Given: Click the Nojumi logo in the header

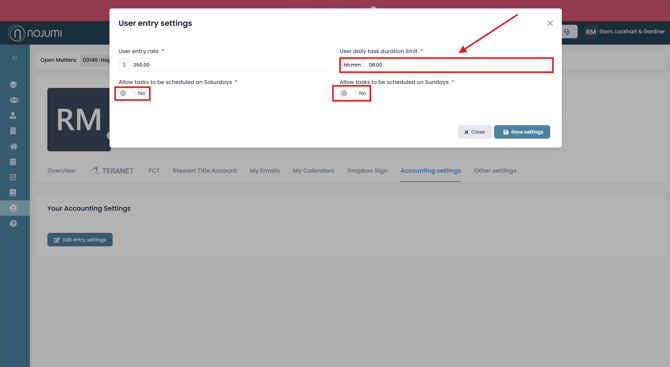Looking at the screenshot, I should coord(35,33).
